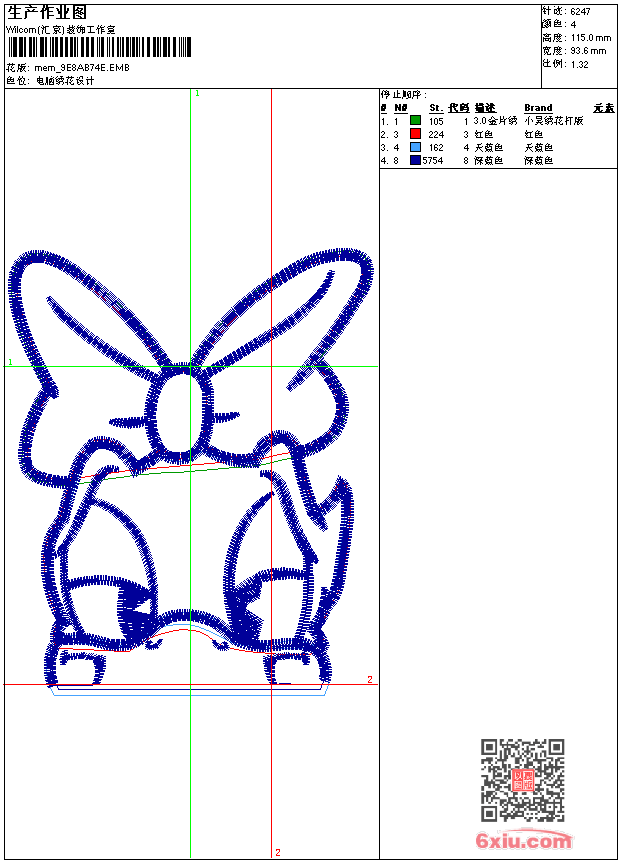Viewport: 620px width, 860px height.
Task: Click the barcode under the studio name
Action: point(99,47)
